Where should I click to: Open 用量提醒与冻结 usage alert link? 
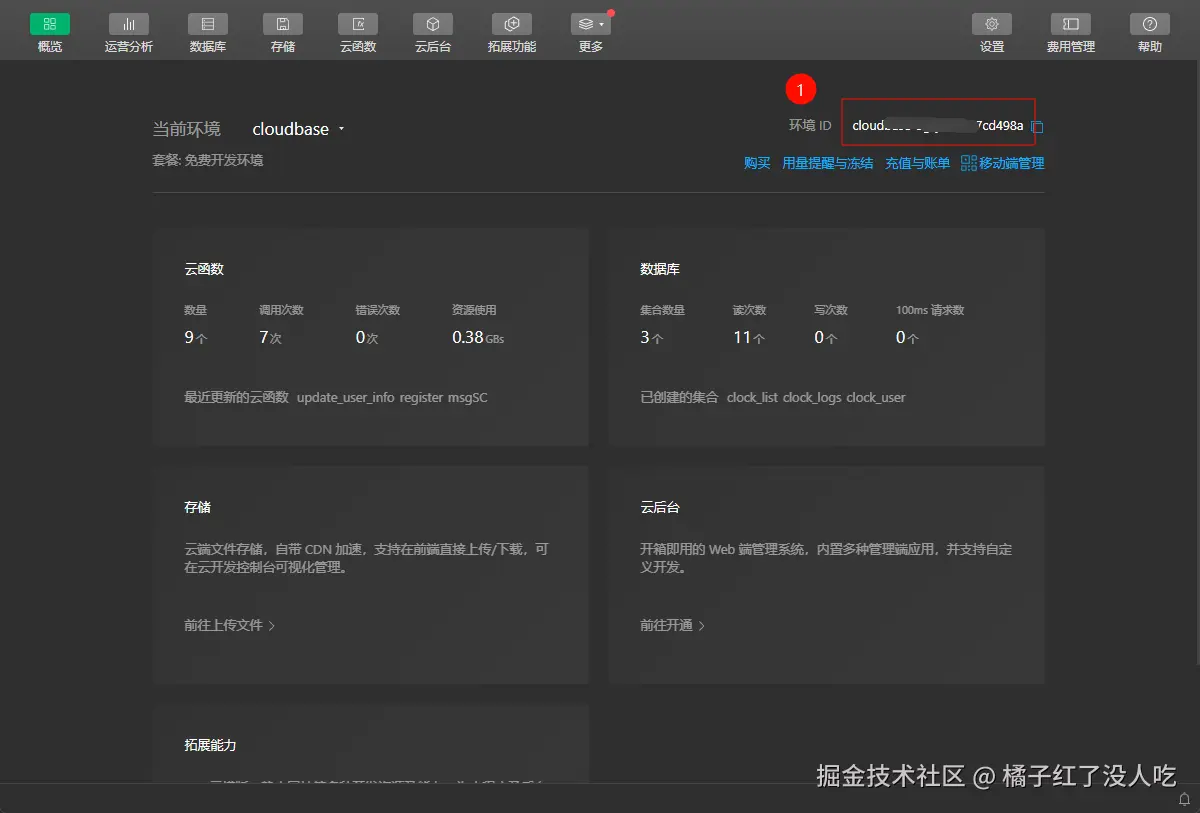[x=827, y=163]
